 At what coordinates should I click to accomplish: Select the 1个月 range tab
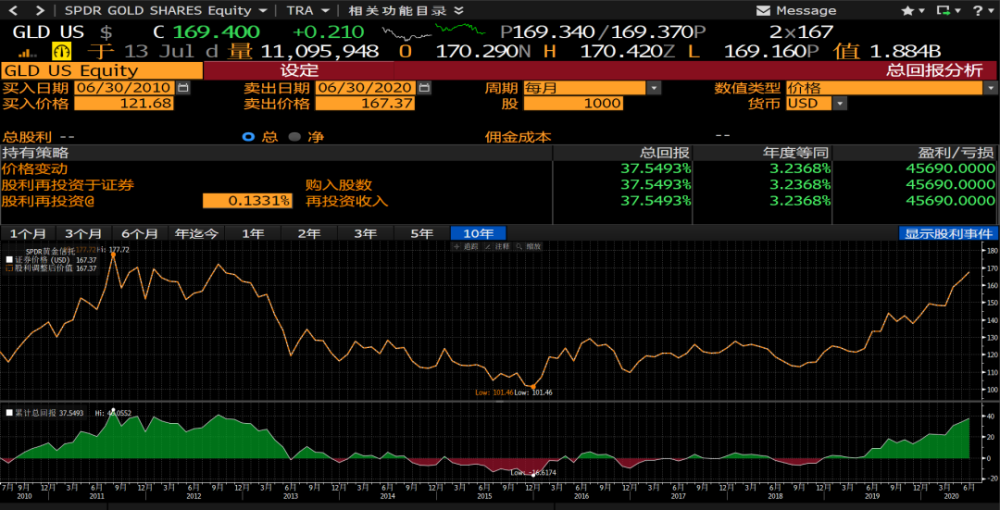coord(27,233)
